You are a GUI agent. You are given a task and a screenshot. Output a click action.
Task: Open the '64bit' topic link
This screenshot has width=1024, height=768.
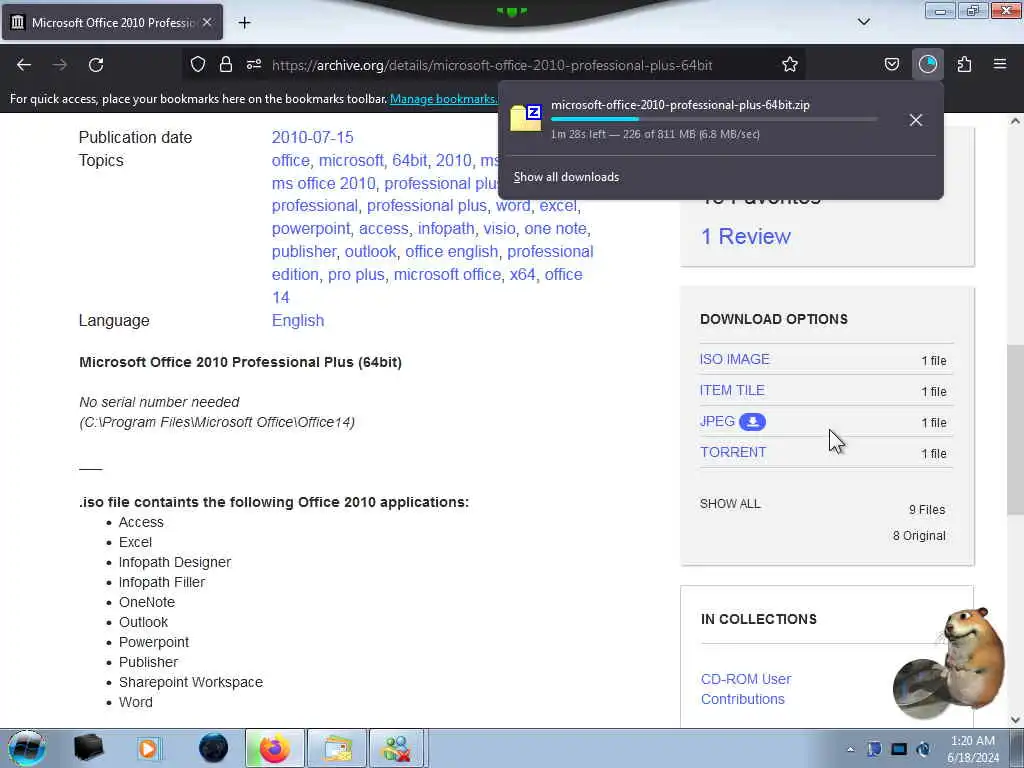click(409, 160)
